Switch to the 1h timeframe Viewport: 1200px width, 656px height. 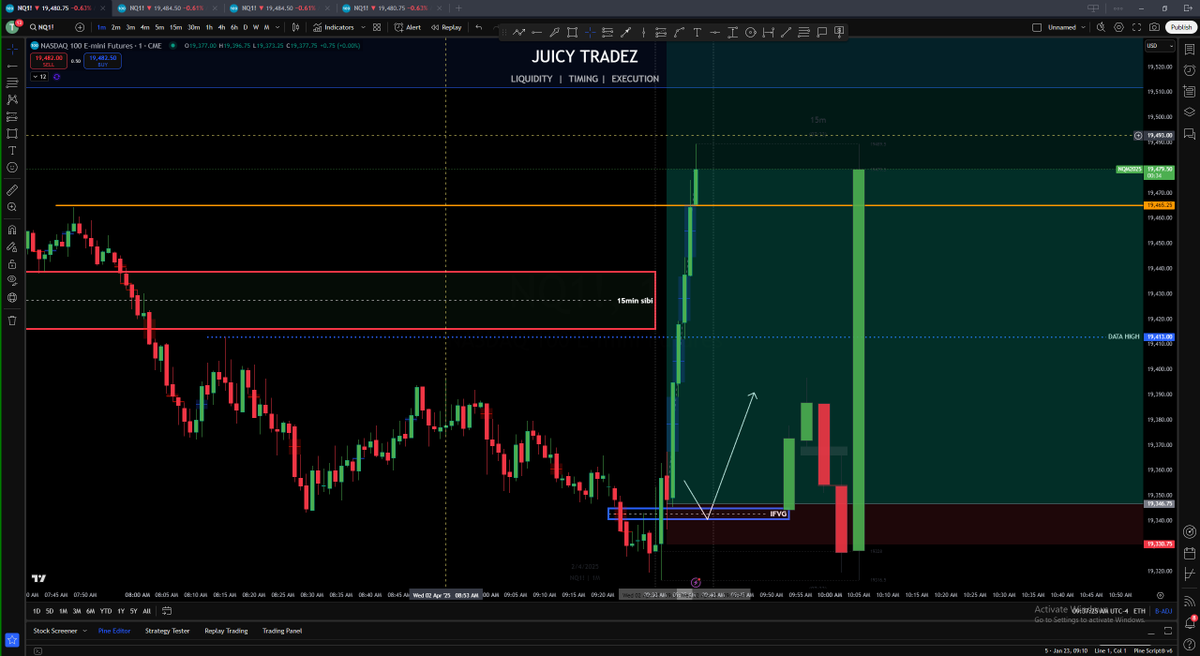click(208, 27)
